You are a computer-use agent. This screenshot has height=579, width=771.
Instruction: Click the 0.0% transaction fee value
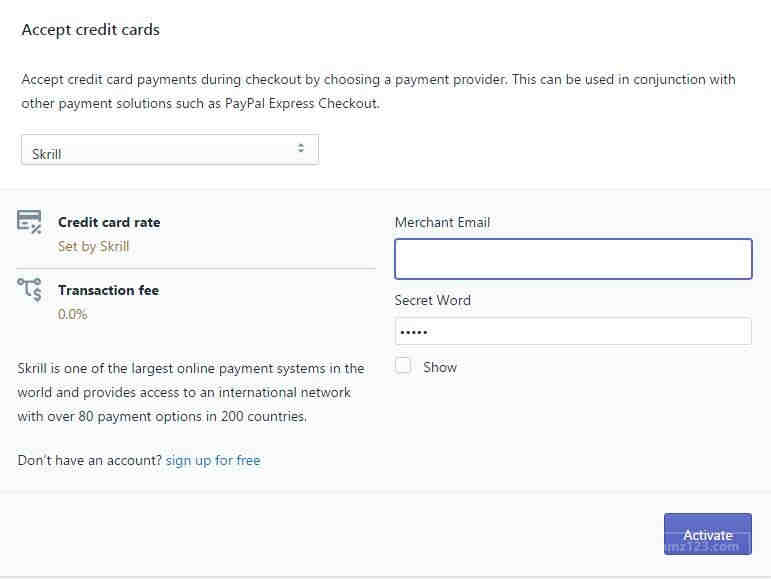click(x=72, y=314)
